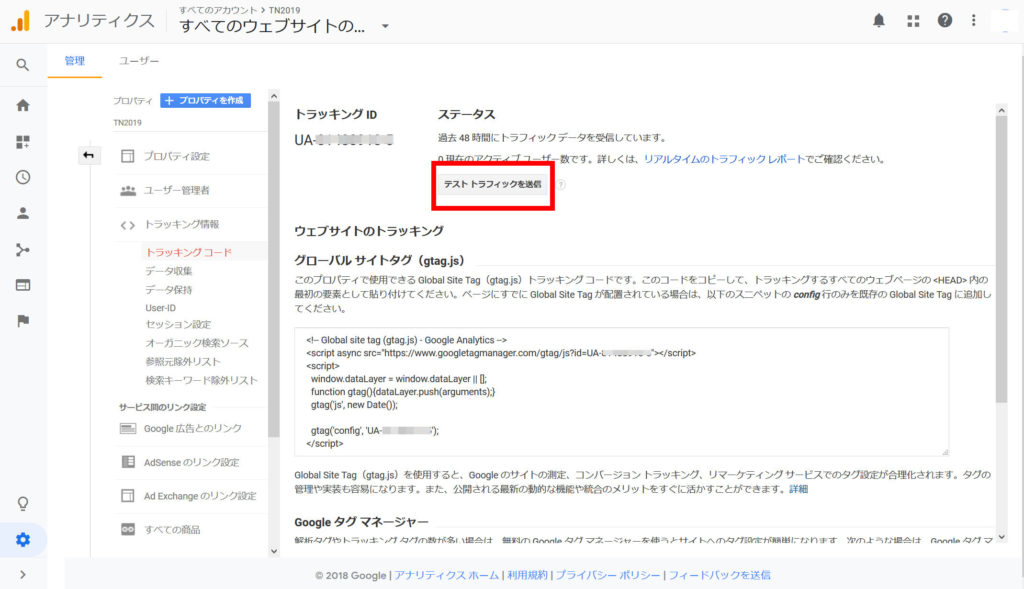Select データ保持 item

tap(168, 289)
